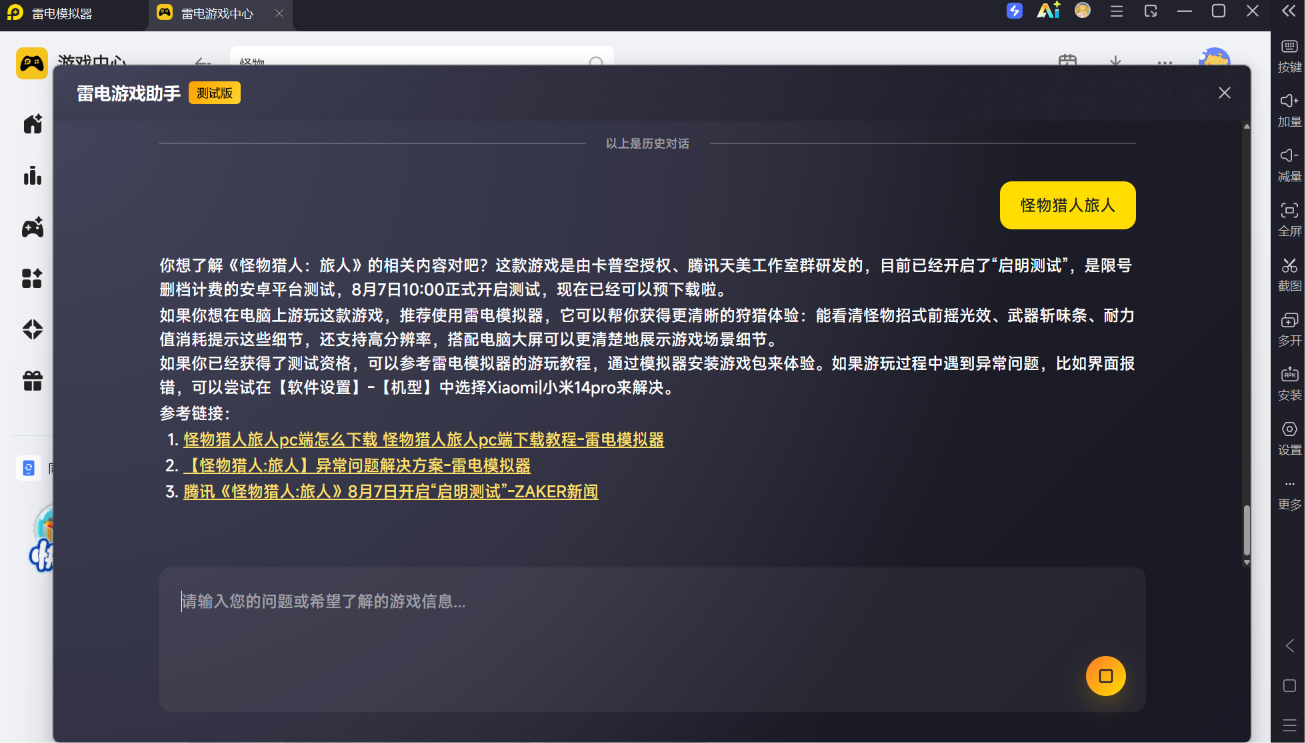This screenshot has height=743, width=1305.
Task: Switch to 雷电模拟器 tab
Action: 73,14
